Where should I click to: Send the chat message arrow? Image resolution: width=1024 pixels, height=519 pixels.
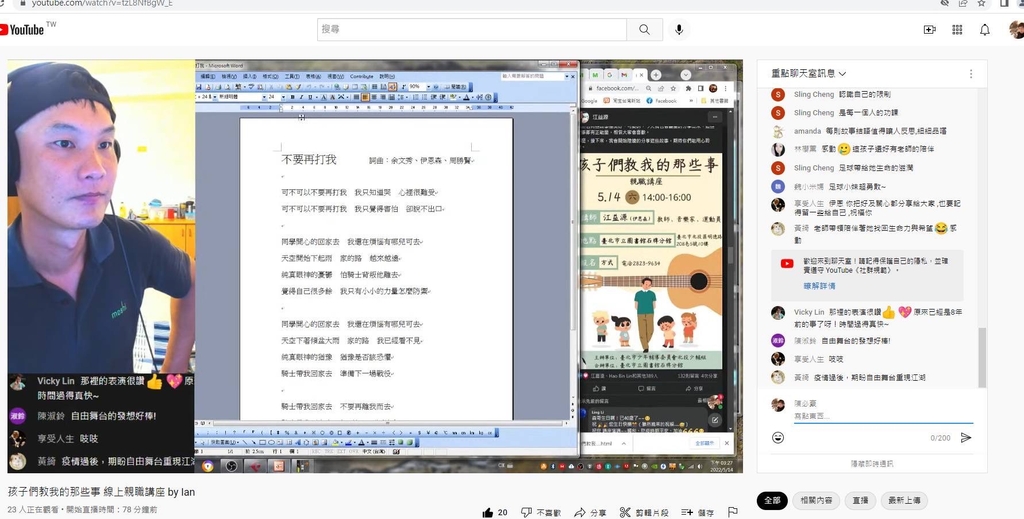click(x=966, y=437)
